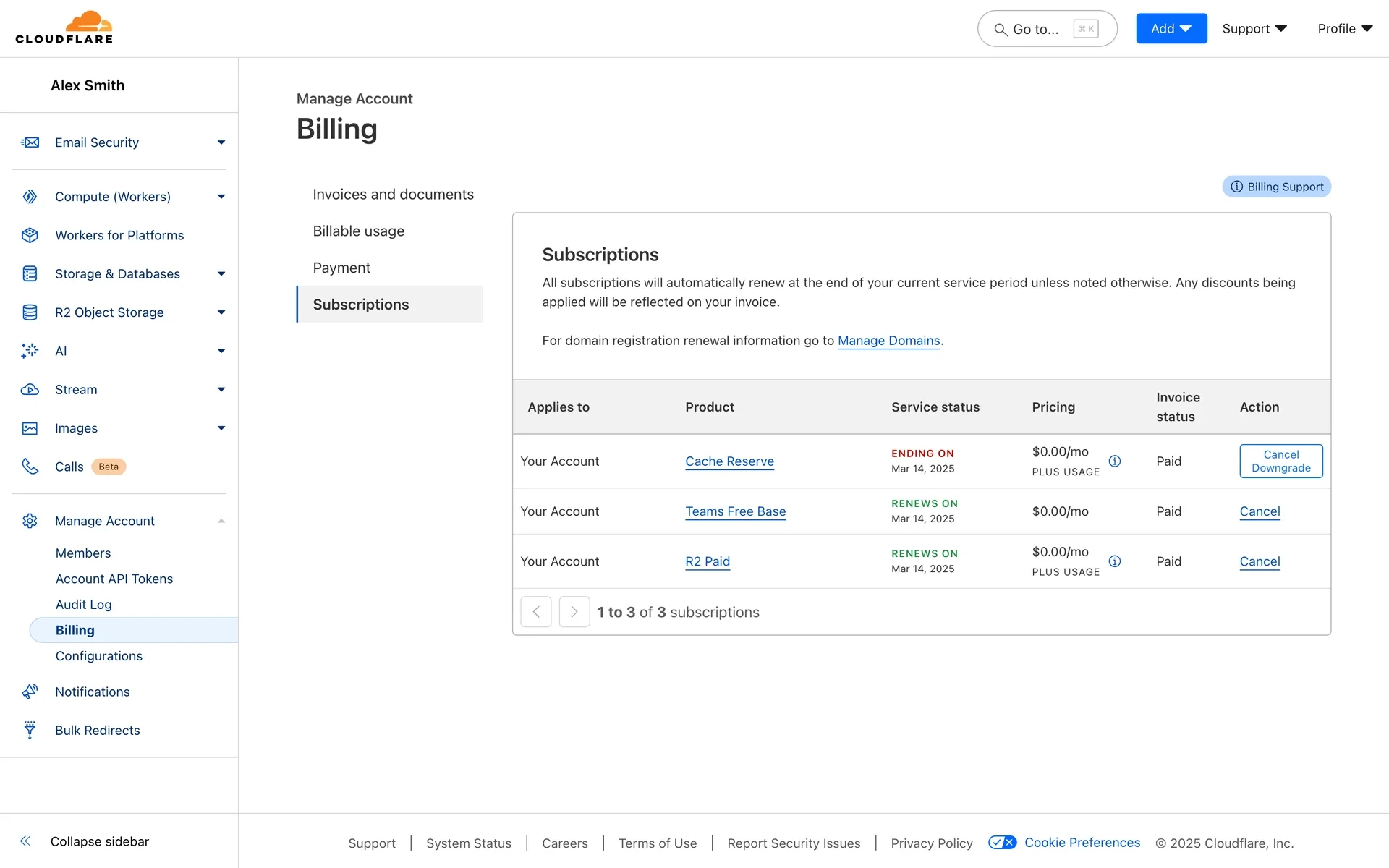
Task: Click the Notifications megaphone icon
Action: pos(30,692)
